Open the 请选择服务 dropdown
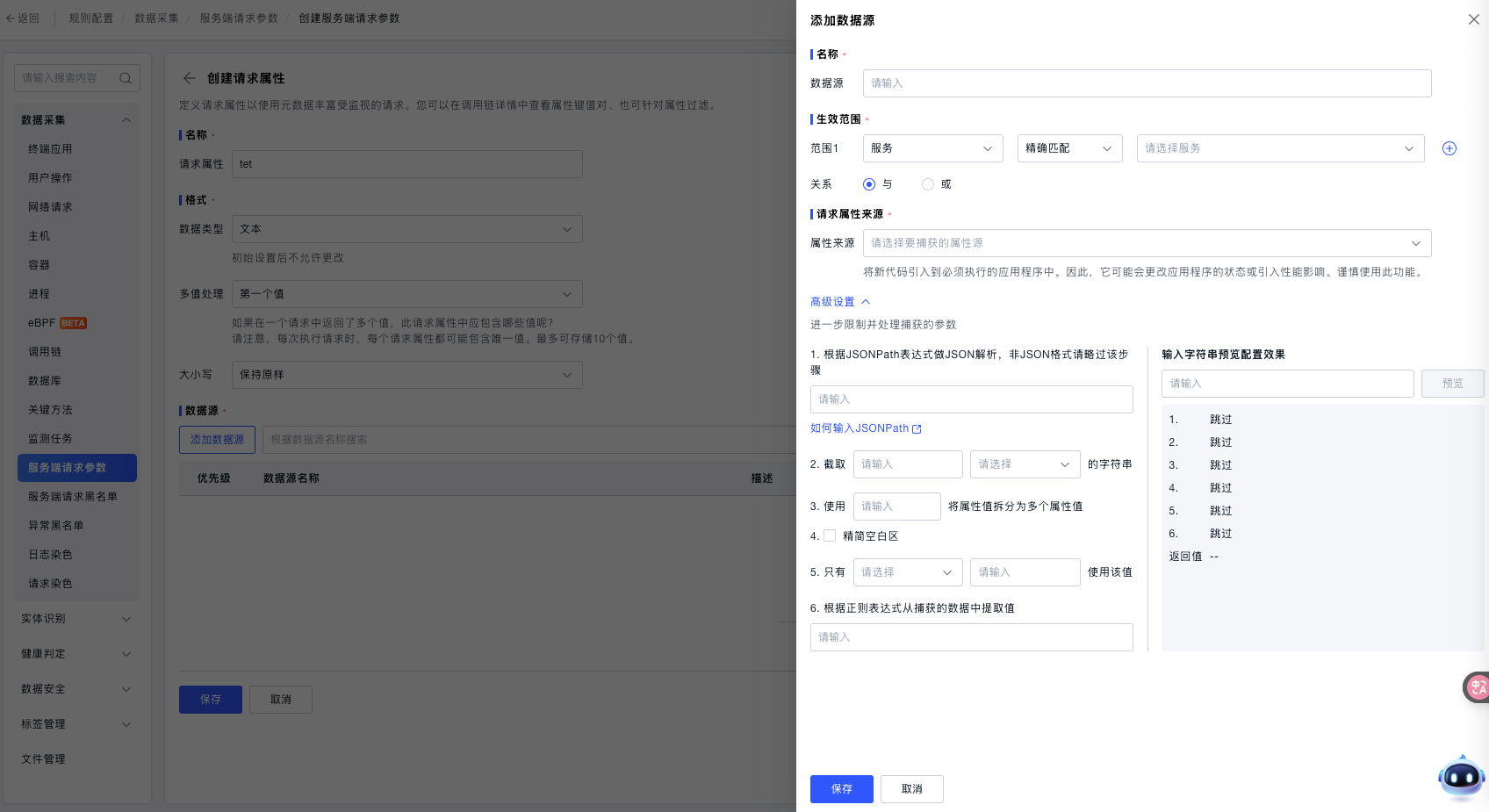This screenshot has width=1489, height=812. tap(1279, 148)
